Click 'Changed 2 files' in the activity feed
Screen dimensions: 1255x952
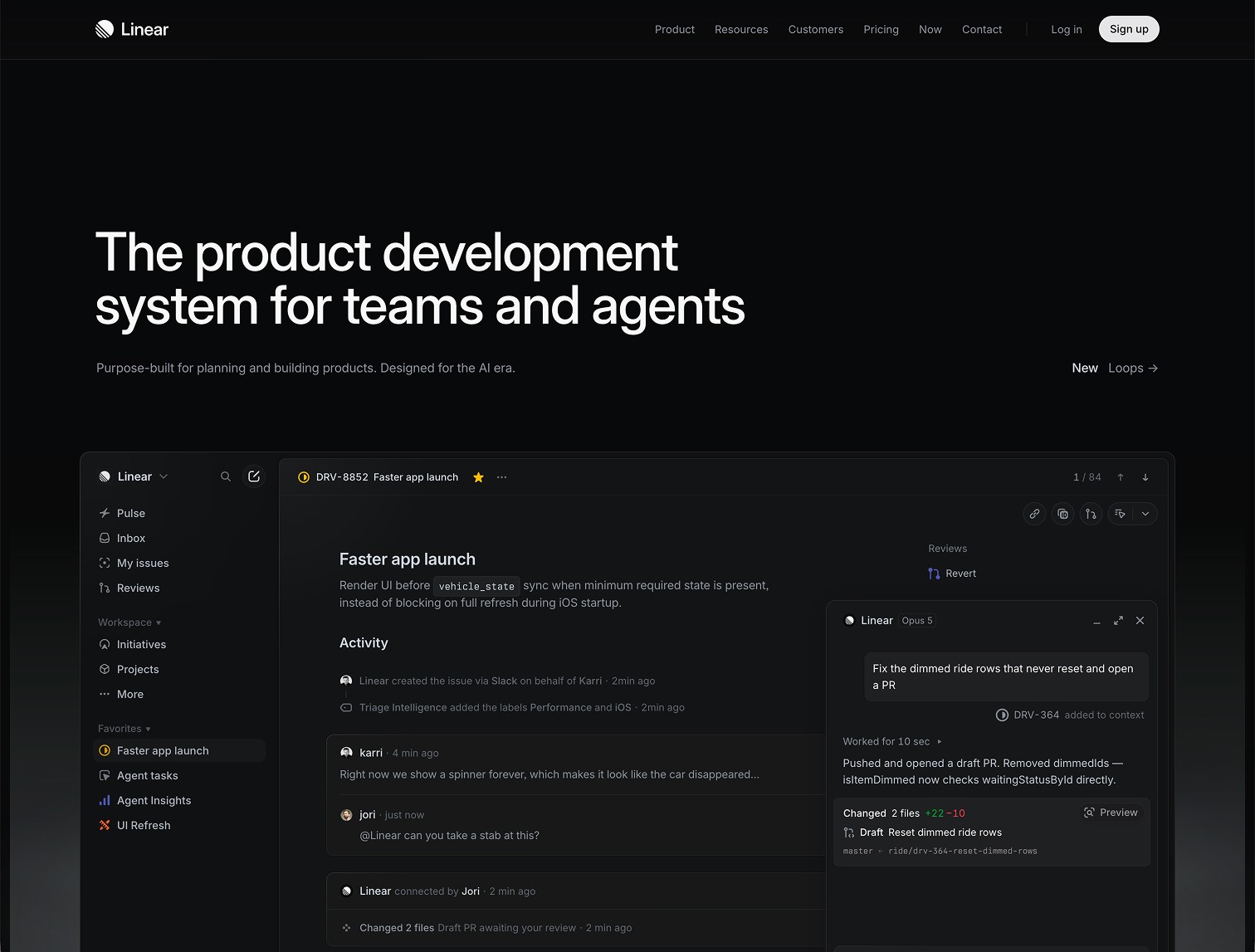pyautogui.click(x=397, y=928)
